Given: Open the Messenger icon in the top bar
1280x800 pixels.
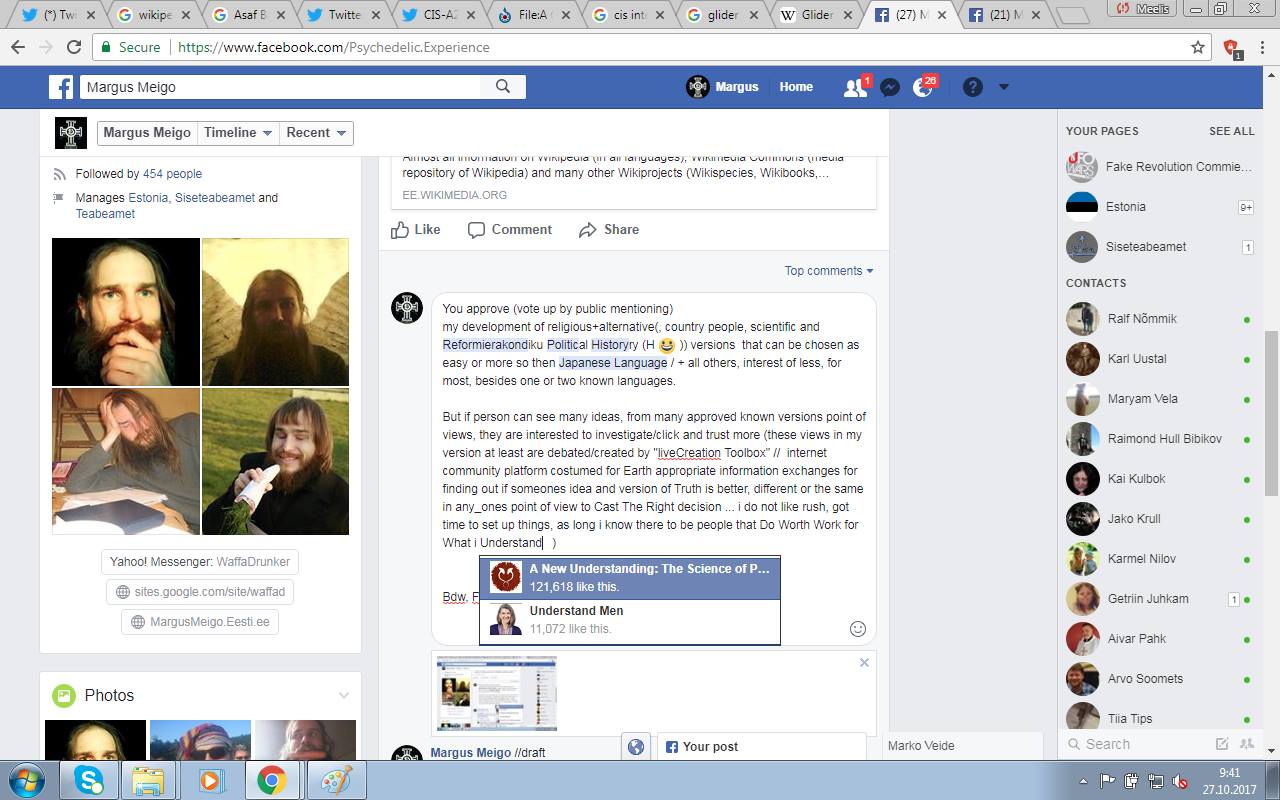Looking at the screenshot, I should click(x=889, y=87).
